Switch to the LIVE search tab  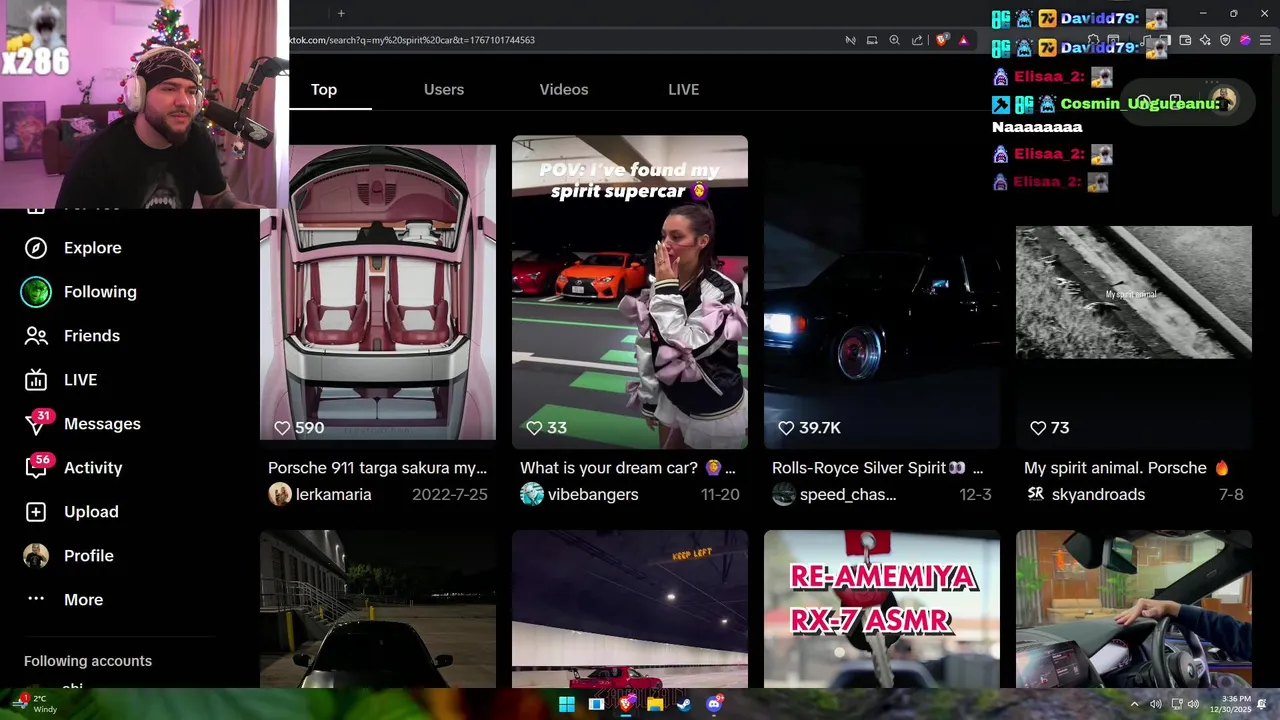(x=684, y=89)
